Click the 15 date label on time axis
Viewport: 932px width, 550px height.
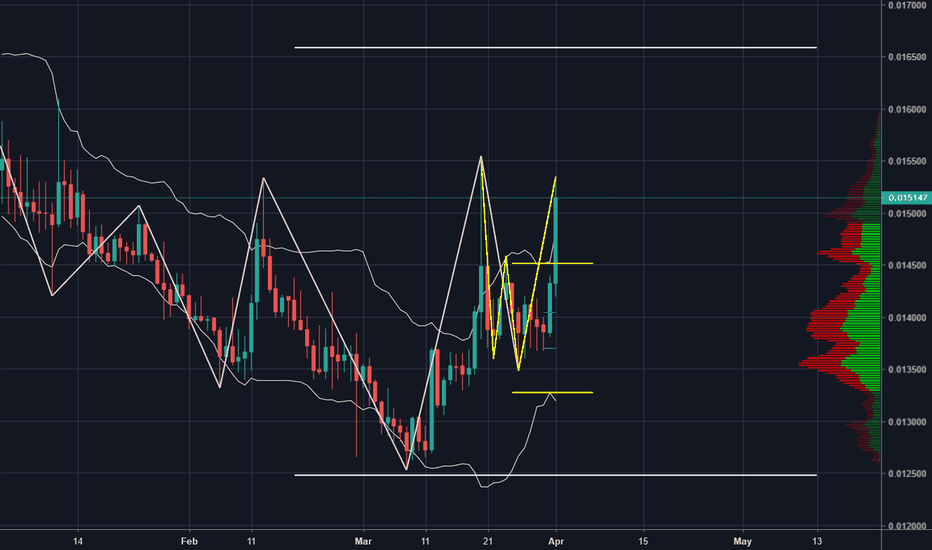tap(643, 541)
